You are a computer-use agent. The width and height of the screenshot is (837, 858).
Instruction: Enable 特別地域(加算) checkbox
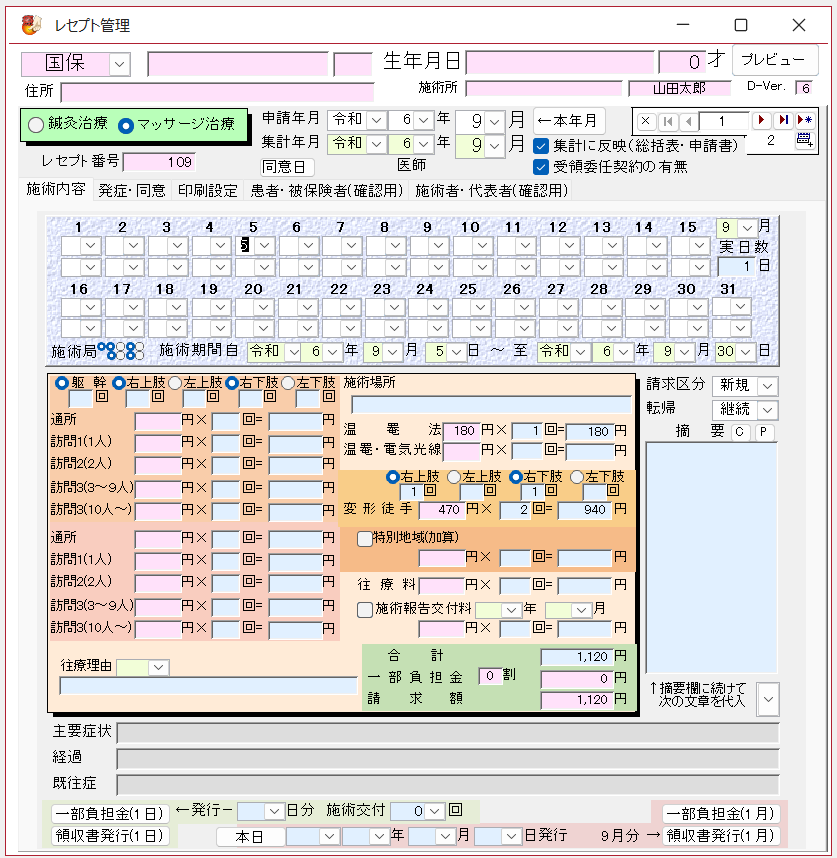pyautogui.click(x=365, y=538)
